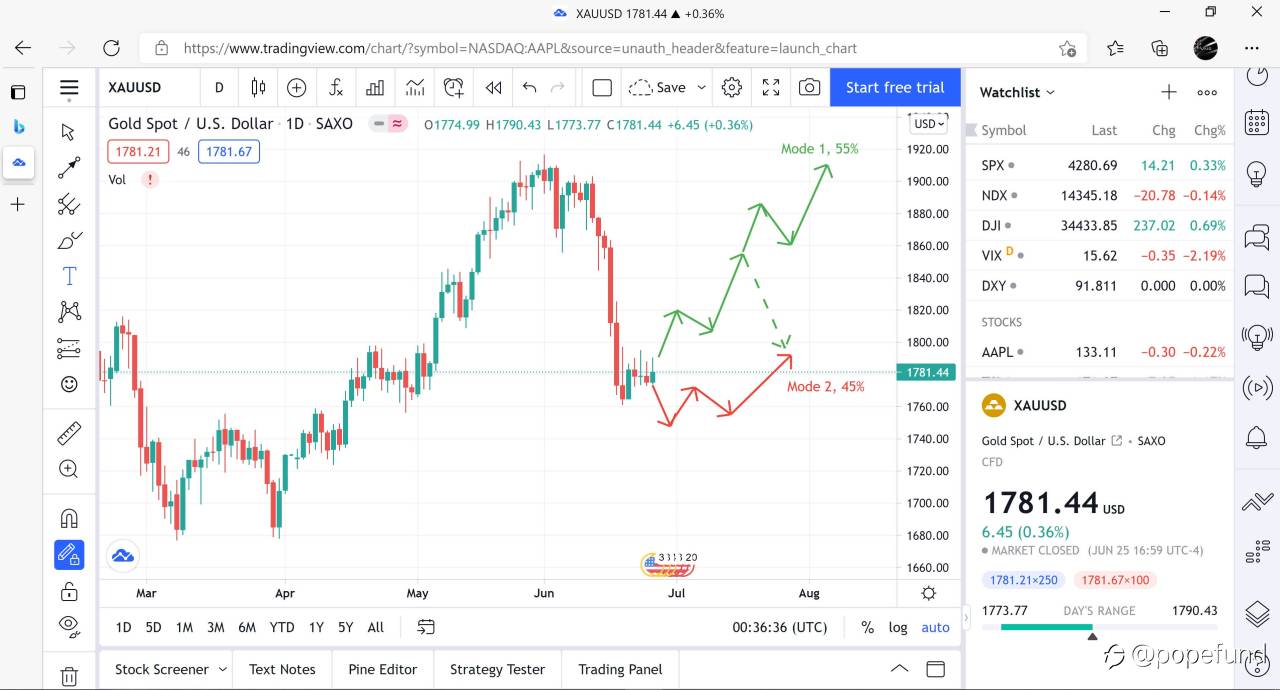Expand the Stock Screener dropdown arrow
Image resolution: width=1280 pixels, height=690 pixels.
tap(223, 669)
